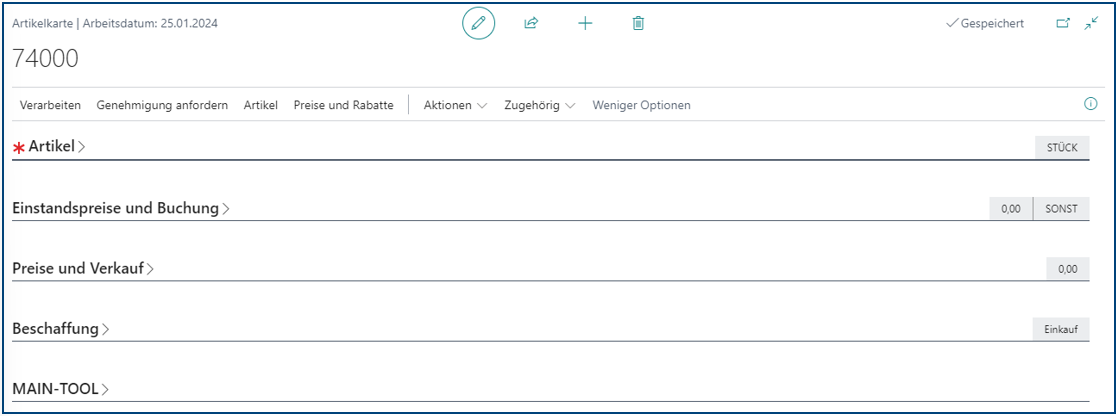Expand the Aktionen dropdown
This screenshot has height=416, width=1118.
(455, 105)
